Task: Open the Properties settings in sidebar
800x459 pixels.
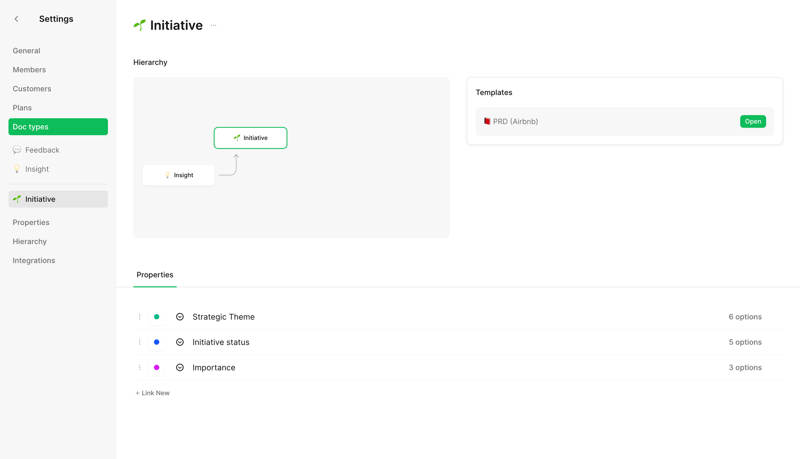Action: pyautogui.click(x=31, y=222)
